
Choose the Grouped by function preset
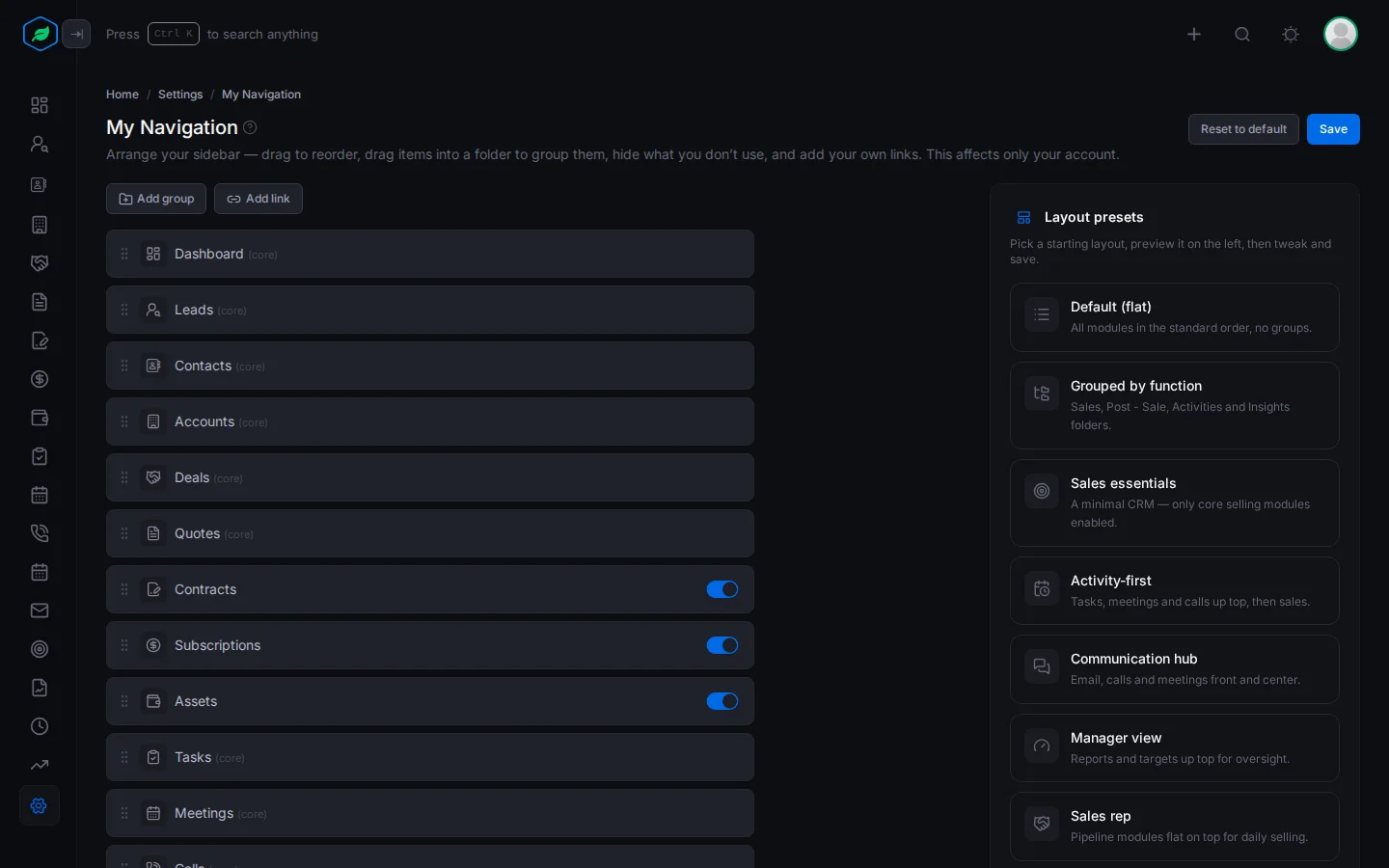(1175, 405)
